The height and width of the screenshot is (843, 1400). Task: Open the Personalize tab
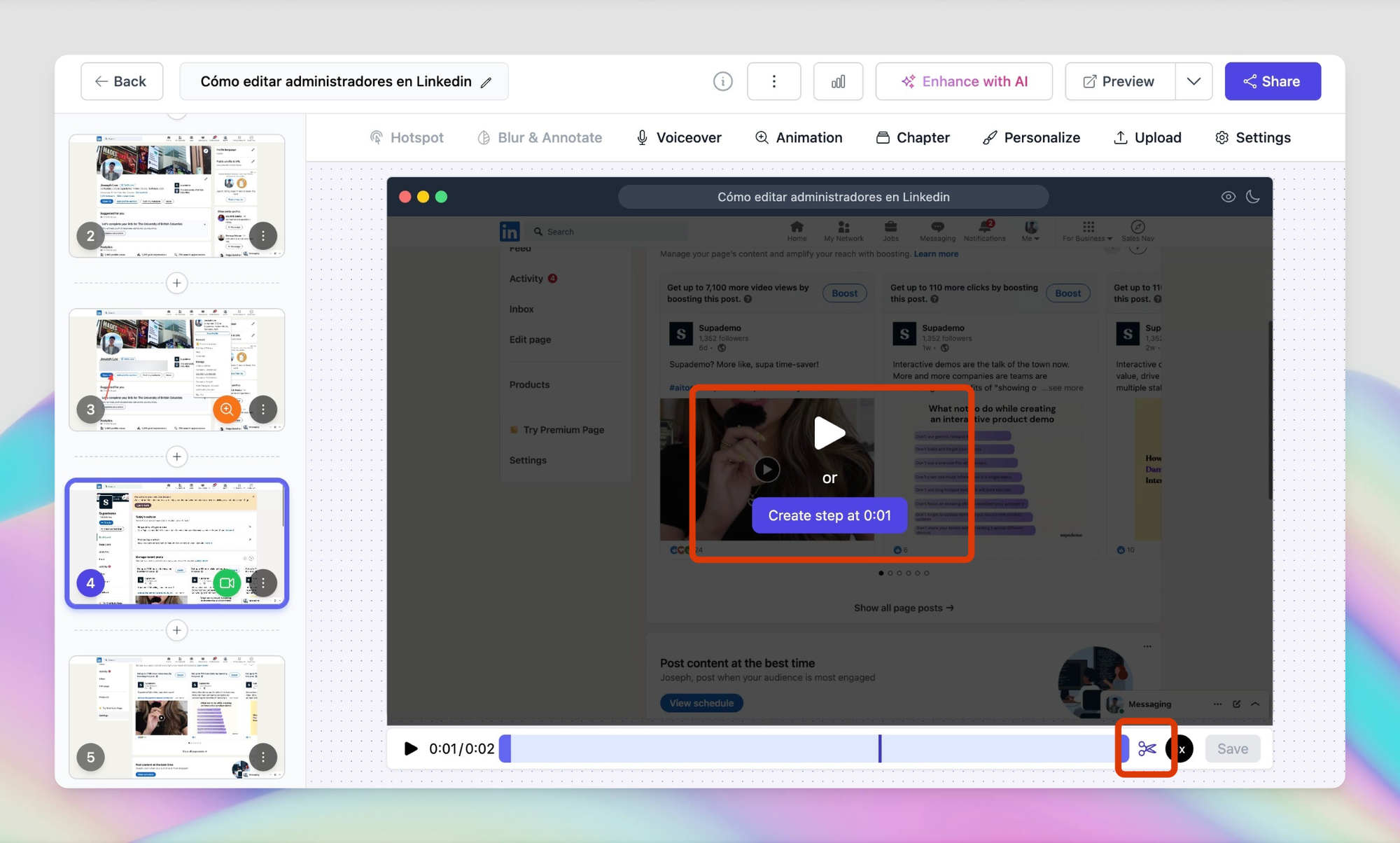(1031, 137)
